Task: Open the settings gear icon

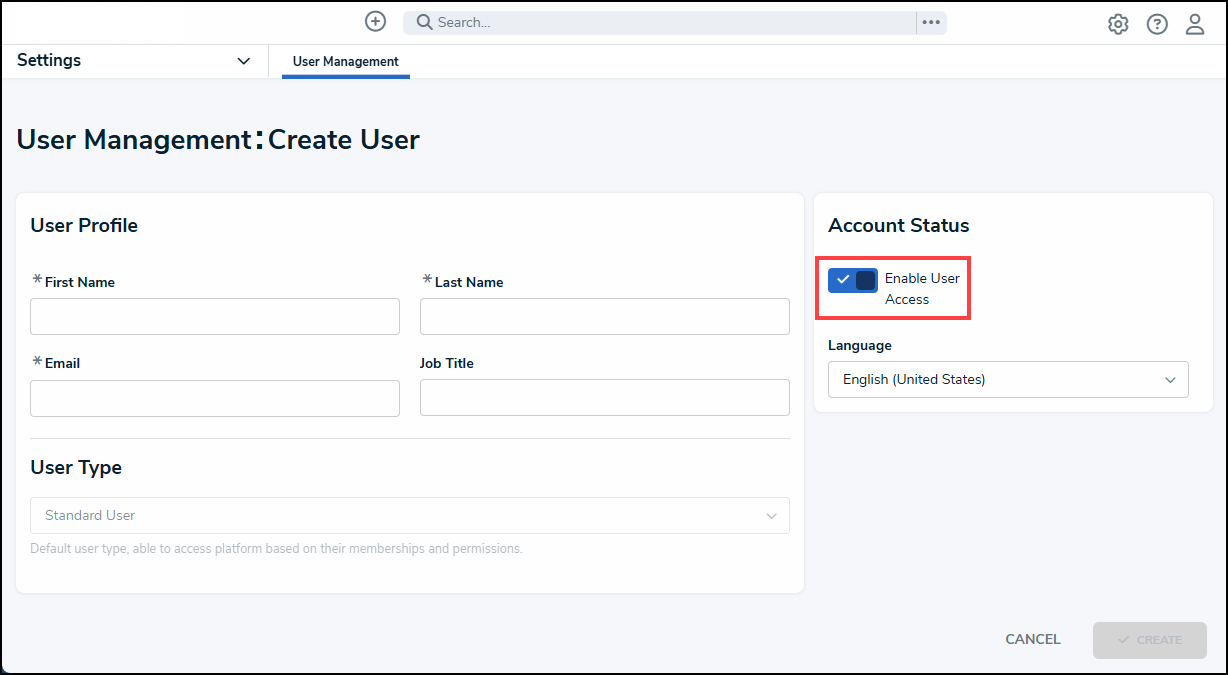Action: tap(1118, 24)
